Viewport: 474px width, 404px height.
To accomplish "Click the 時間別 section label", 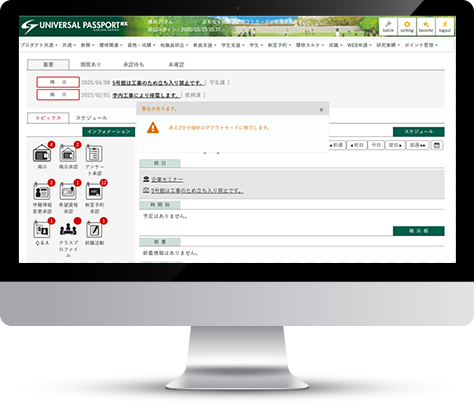I will (160, 205).
